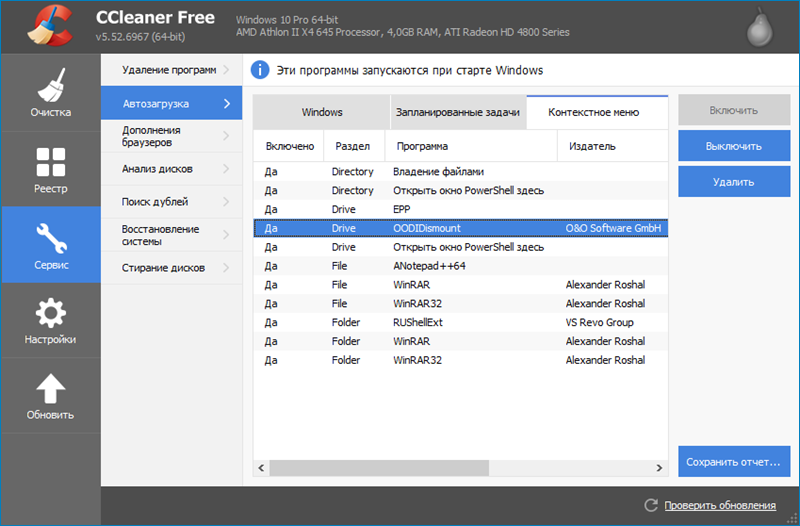Open the Очистка broom section

pos(51,92)
